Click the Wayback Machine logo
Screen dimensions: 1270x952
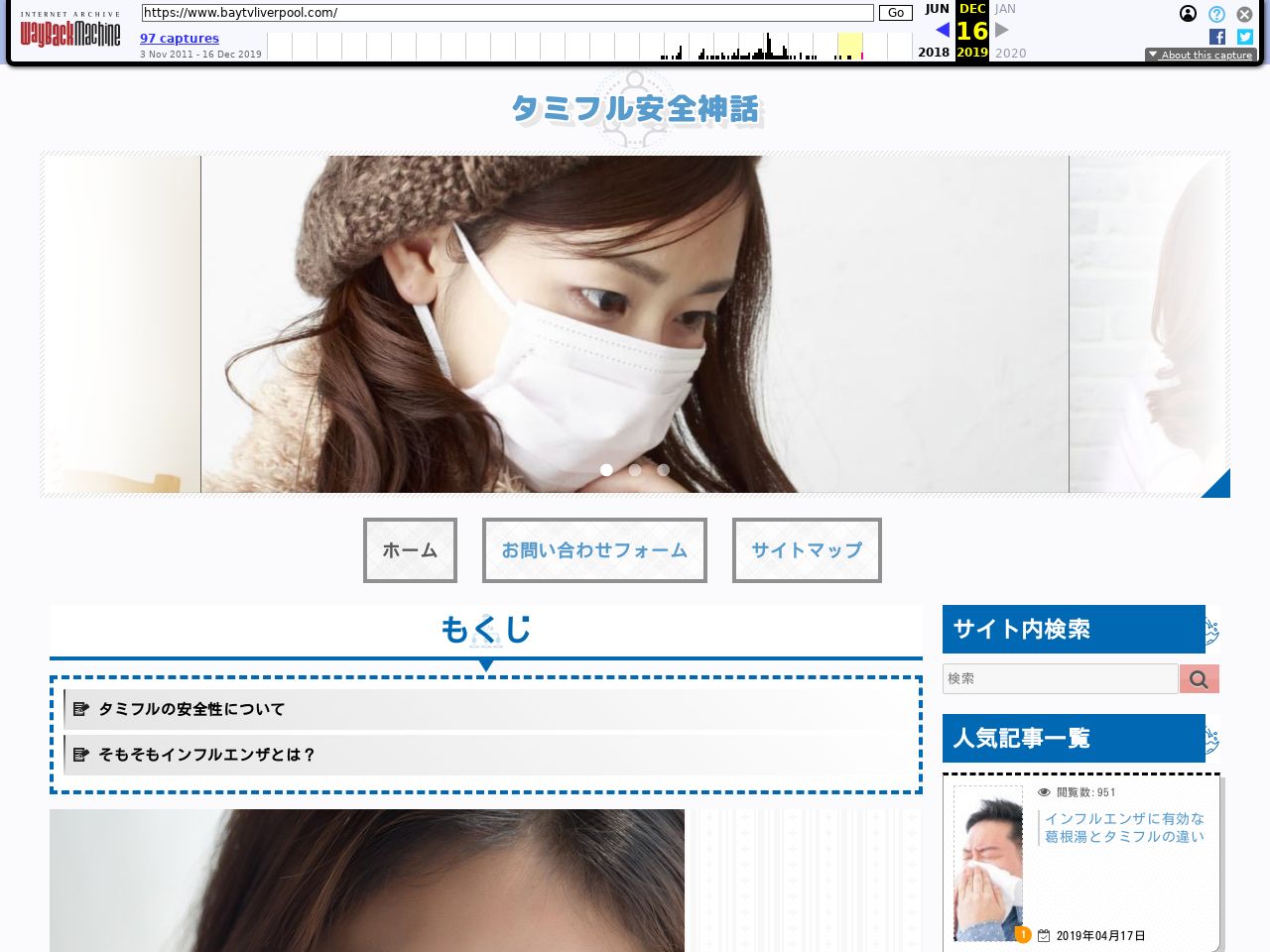pos(69,33)
